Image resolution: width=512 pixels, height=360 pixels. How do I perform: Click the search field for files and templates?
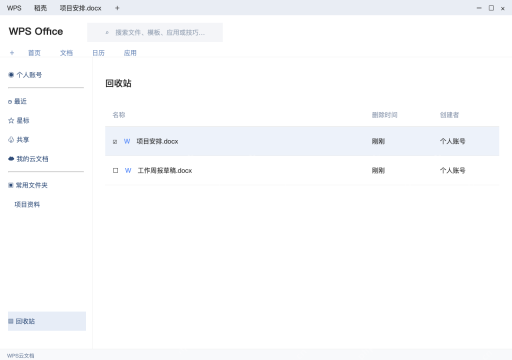coord(155,32)
